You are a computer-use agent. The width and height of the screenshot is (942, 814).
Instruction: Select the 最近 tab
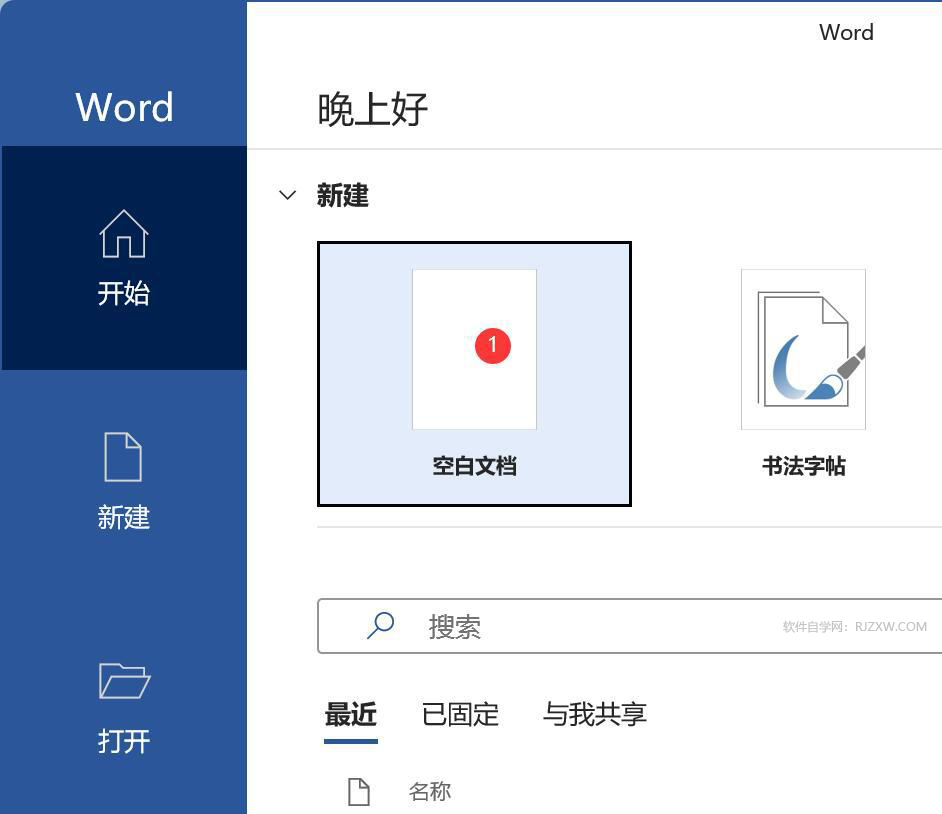pyautogui.click(x=351, y=714)
